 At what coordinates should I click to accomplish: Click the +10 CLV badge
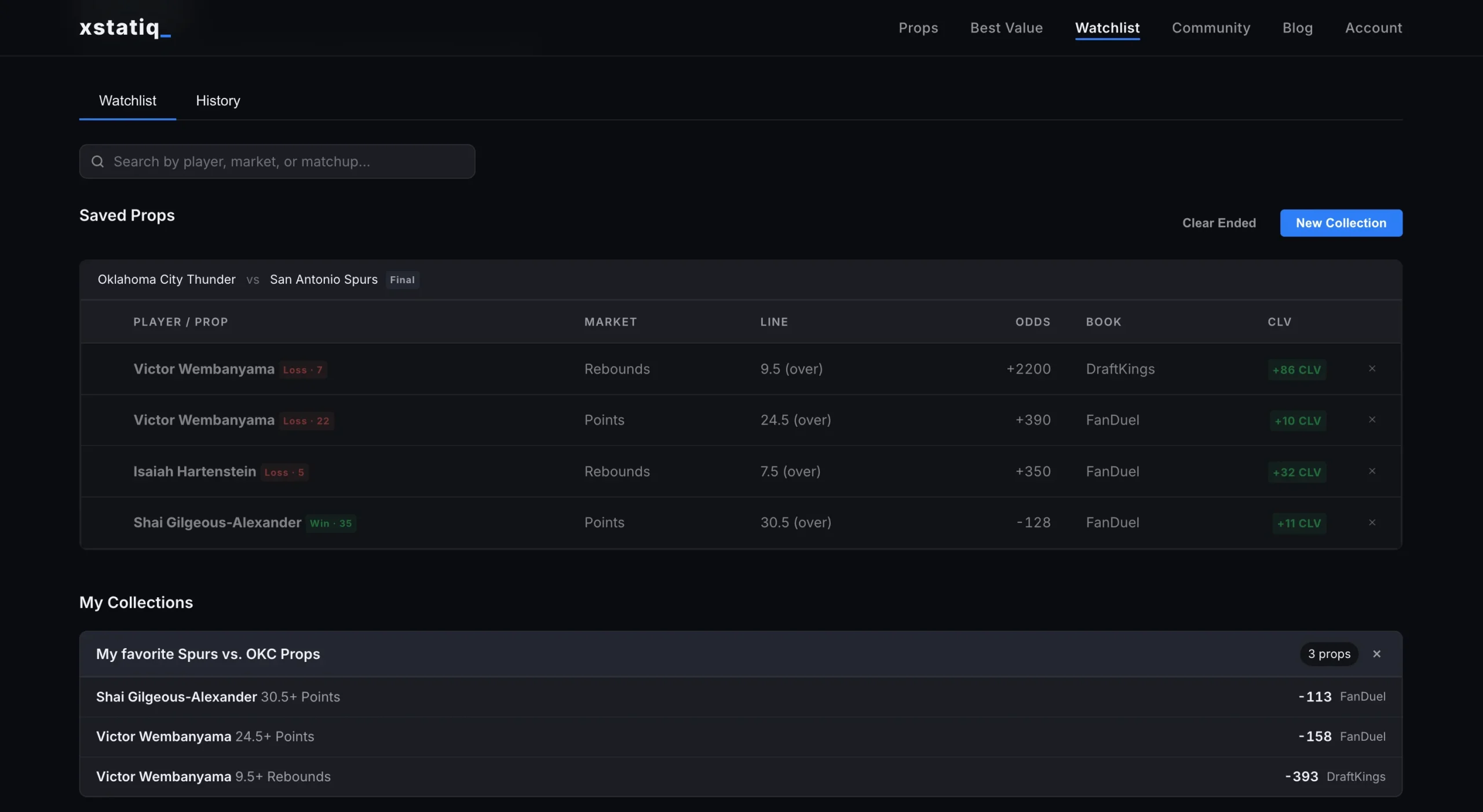pos(1298,420)
